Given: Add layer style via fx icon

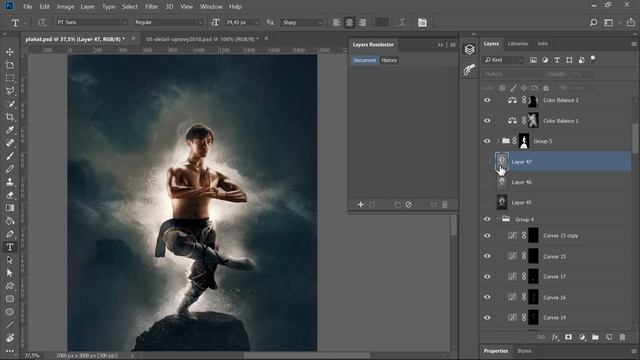Looking at the screenshot, I should (x=555, y=337).
